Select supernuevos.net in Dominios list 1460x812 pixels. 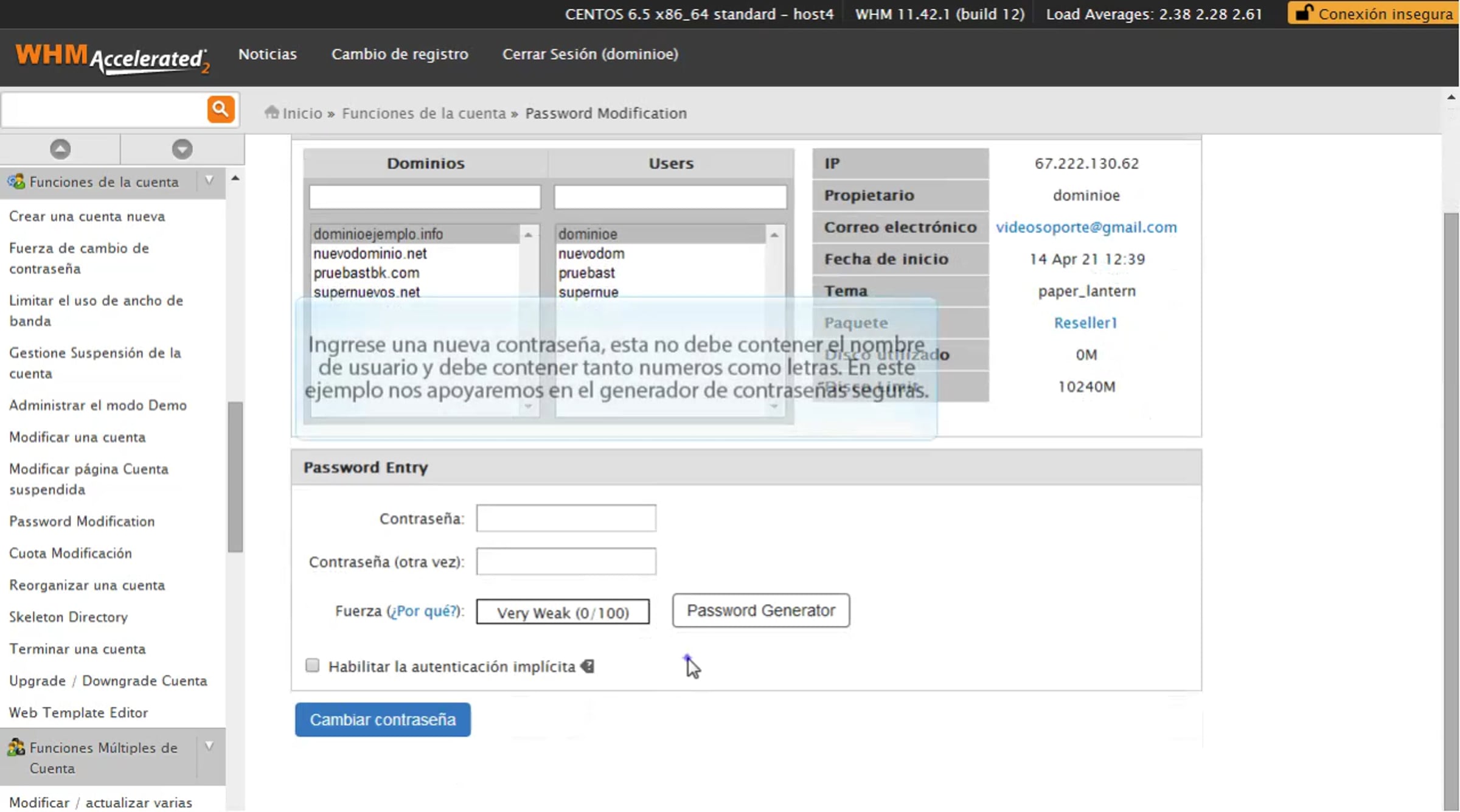415,293
